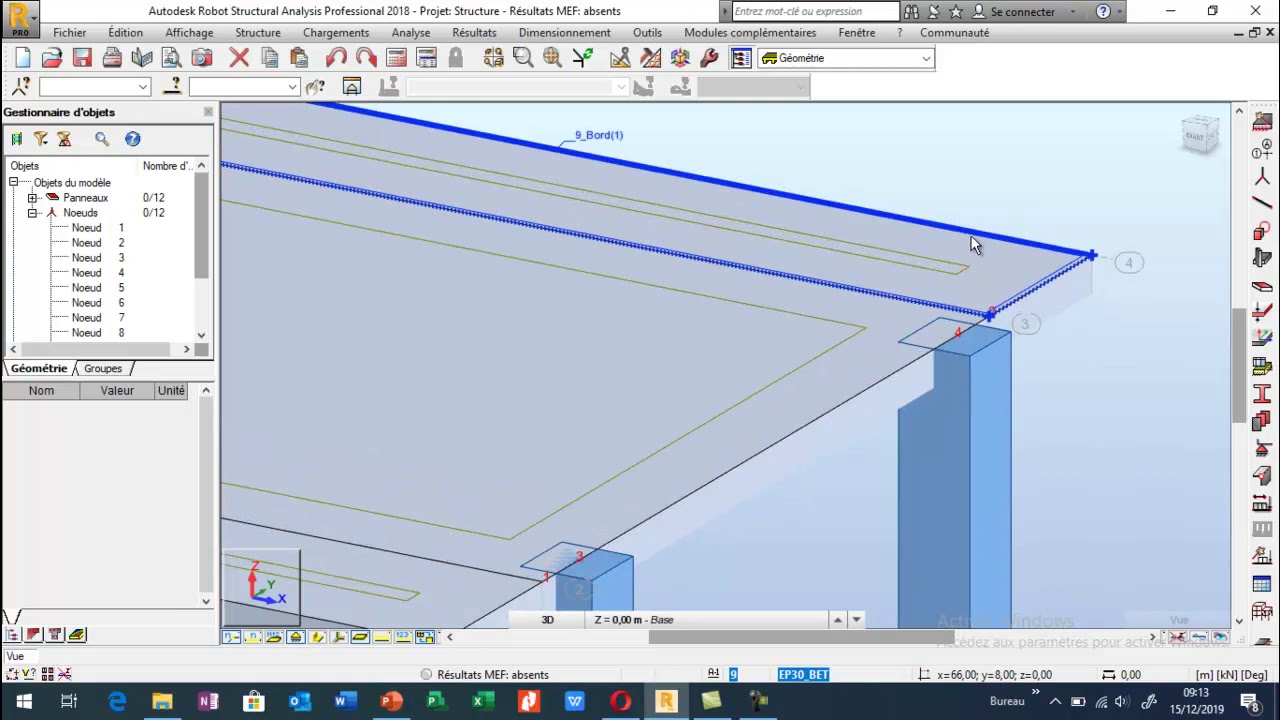Click the 3D view mode button

click(547, 620)
